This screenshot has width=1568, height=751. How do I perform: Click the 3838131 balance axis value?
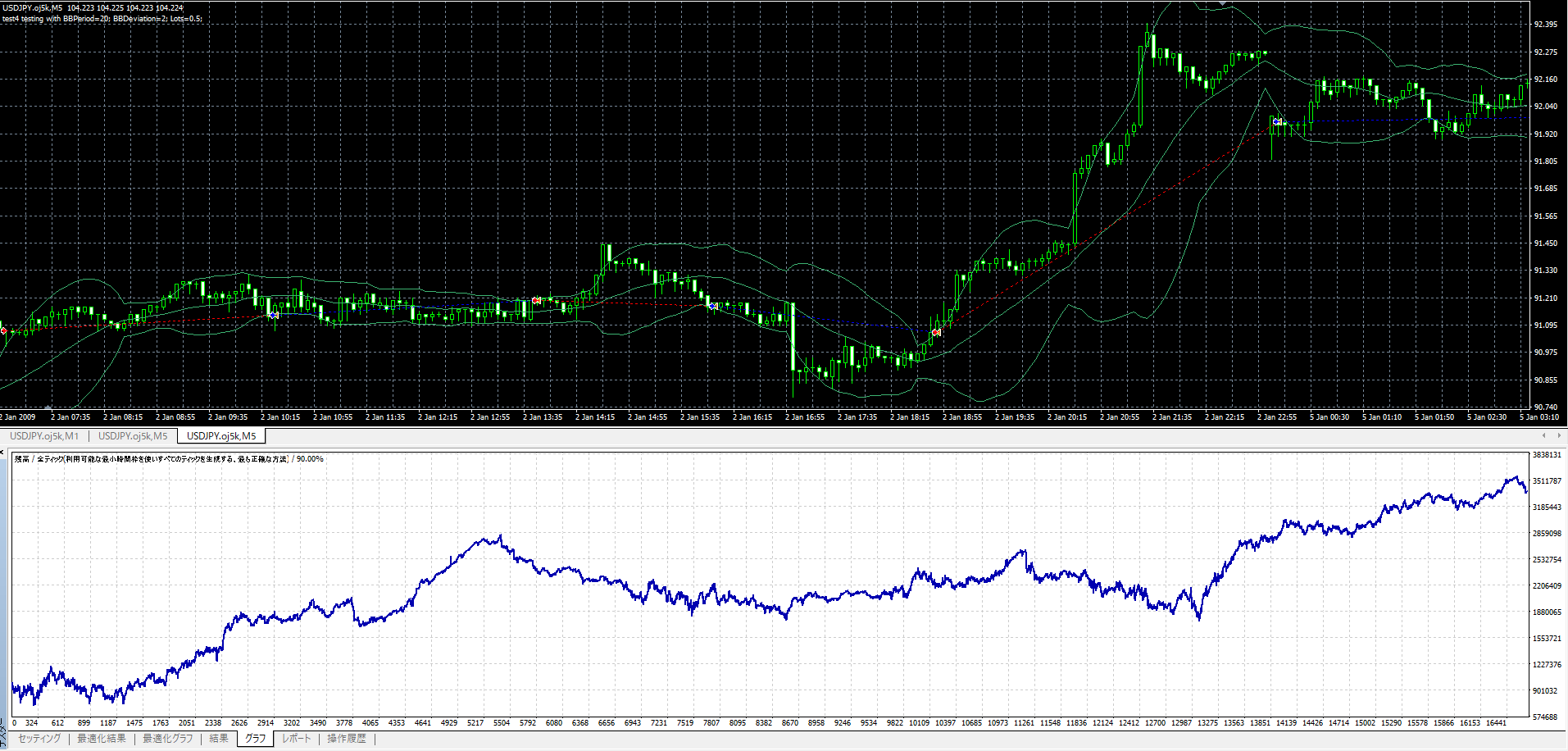click(x=1547, y=455)
